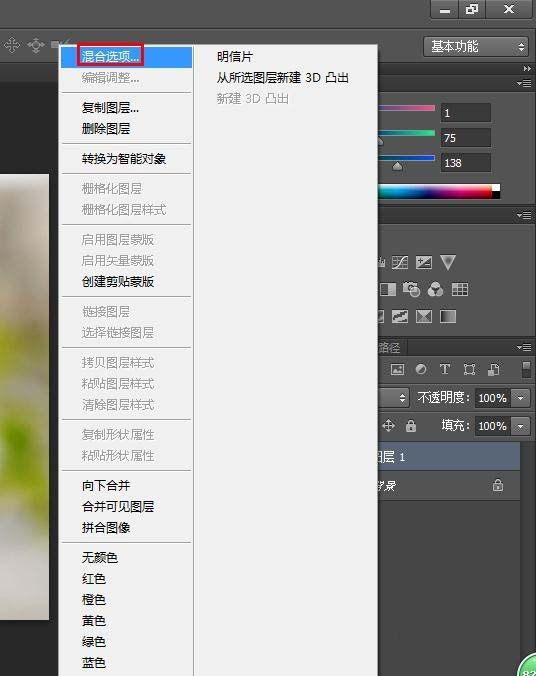Filter layers by smart objects icon
The image size is (536, 676).
tap(493, 369)
